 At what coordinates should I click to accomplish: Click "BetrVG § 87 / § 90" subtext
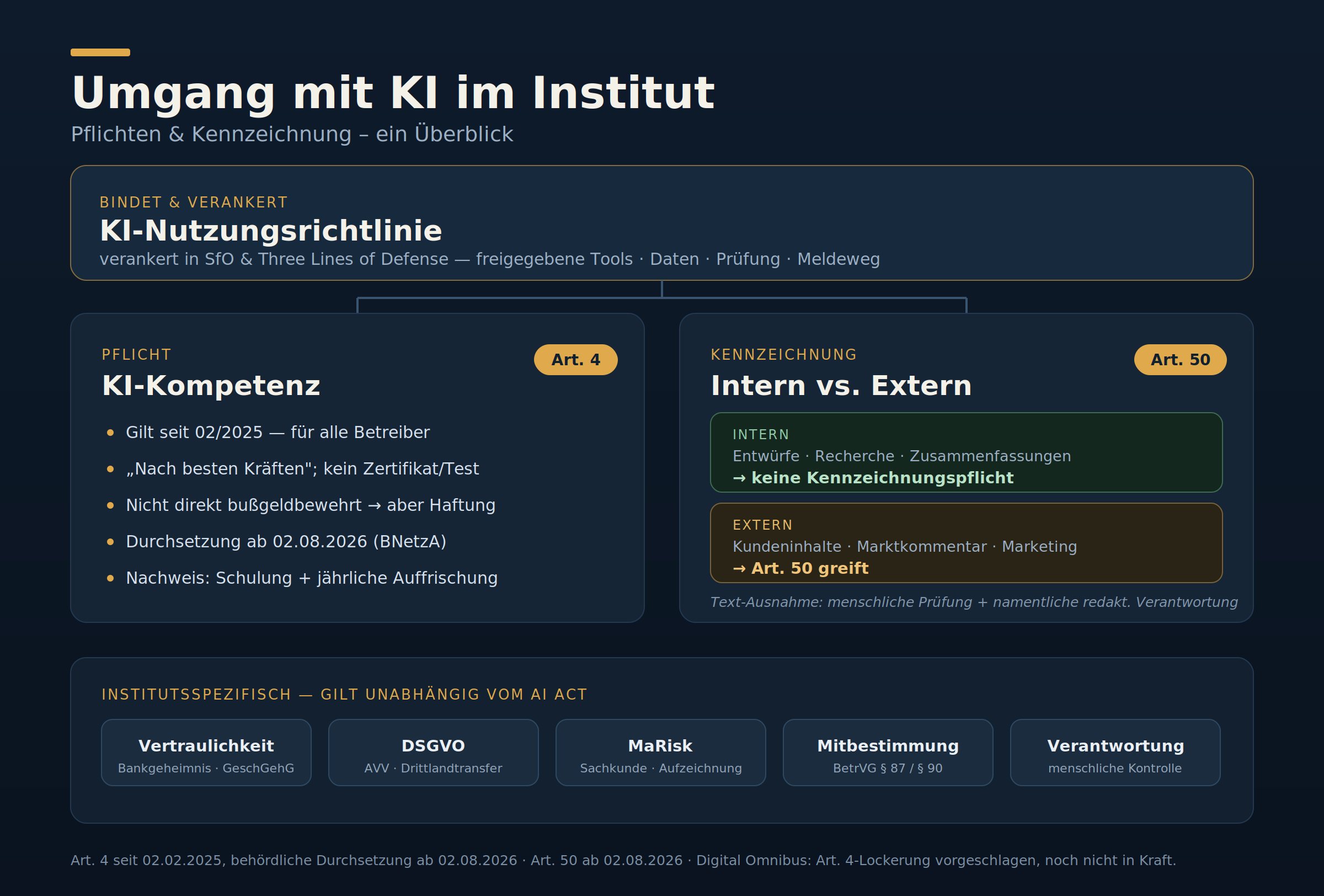click(888, 769)
